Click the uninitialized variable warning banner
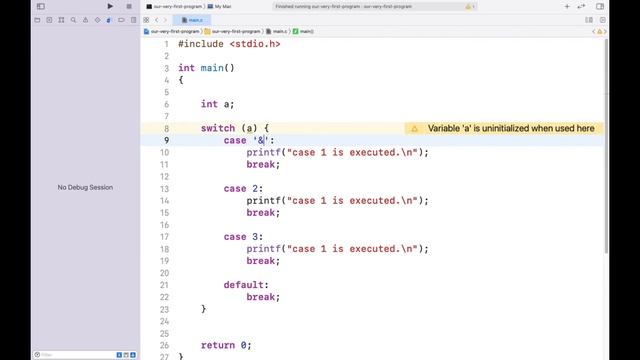Screen dimensions: 640x360 (x=504, y=128)
